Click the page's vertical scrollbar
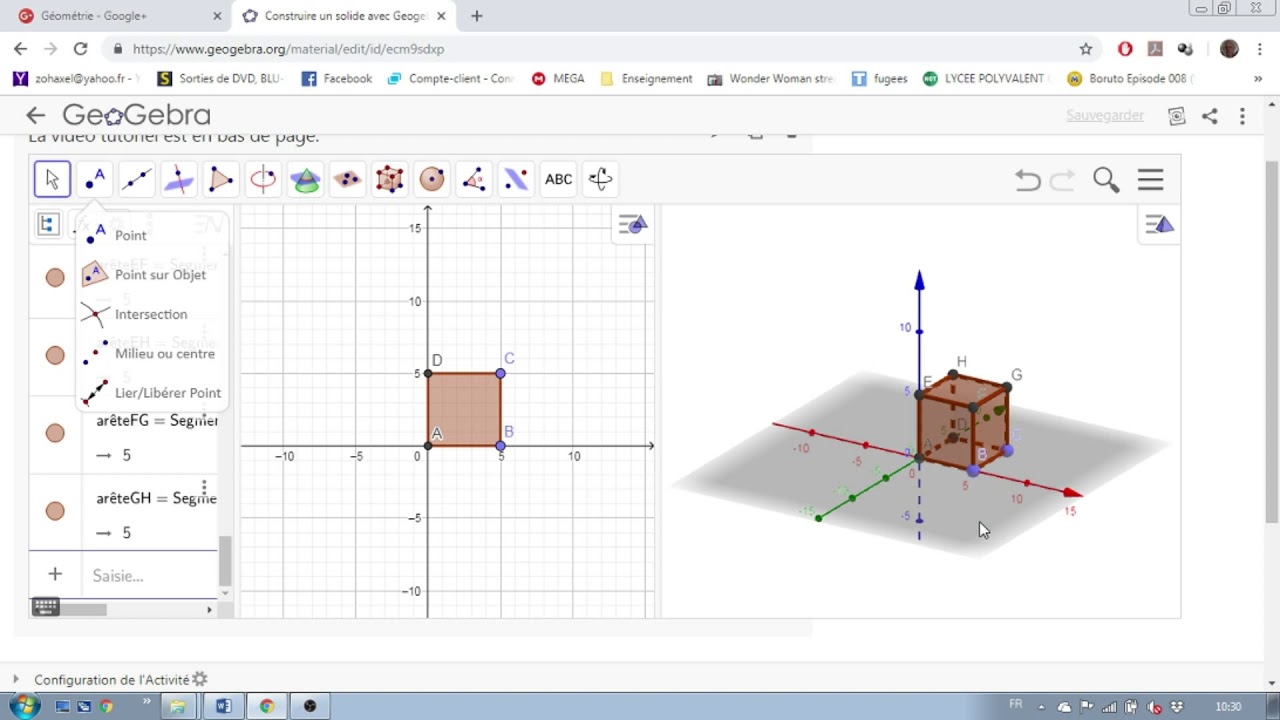1280x720 pixels. point(1272,340)
